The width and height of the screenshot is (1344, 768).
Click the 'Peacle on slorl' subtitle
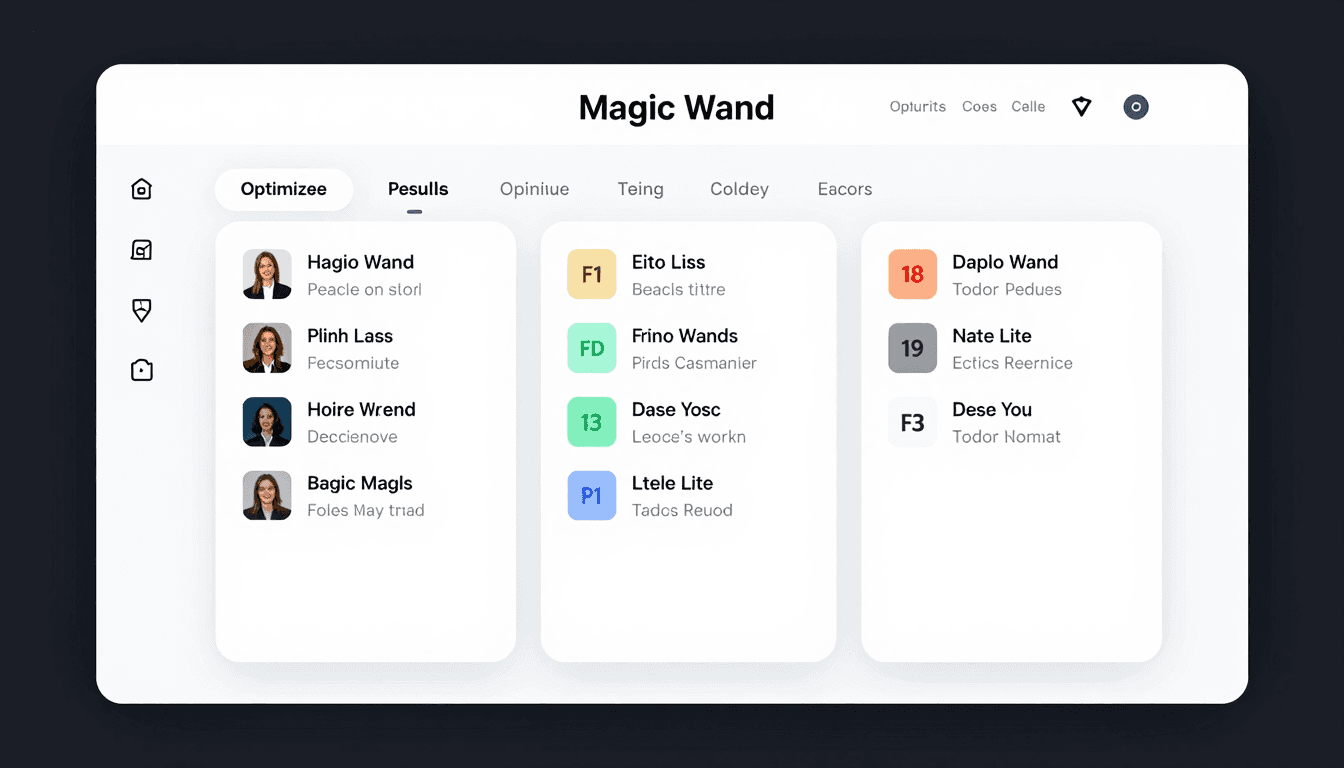[364, 290]
